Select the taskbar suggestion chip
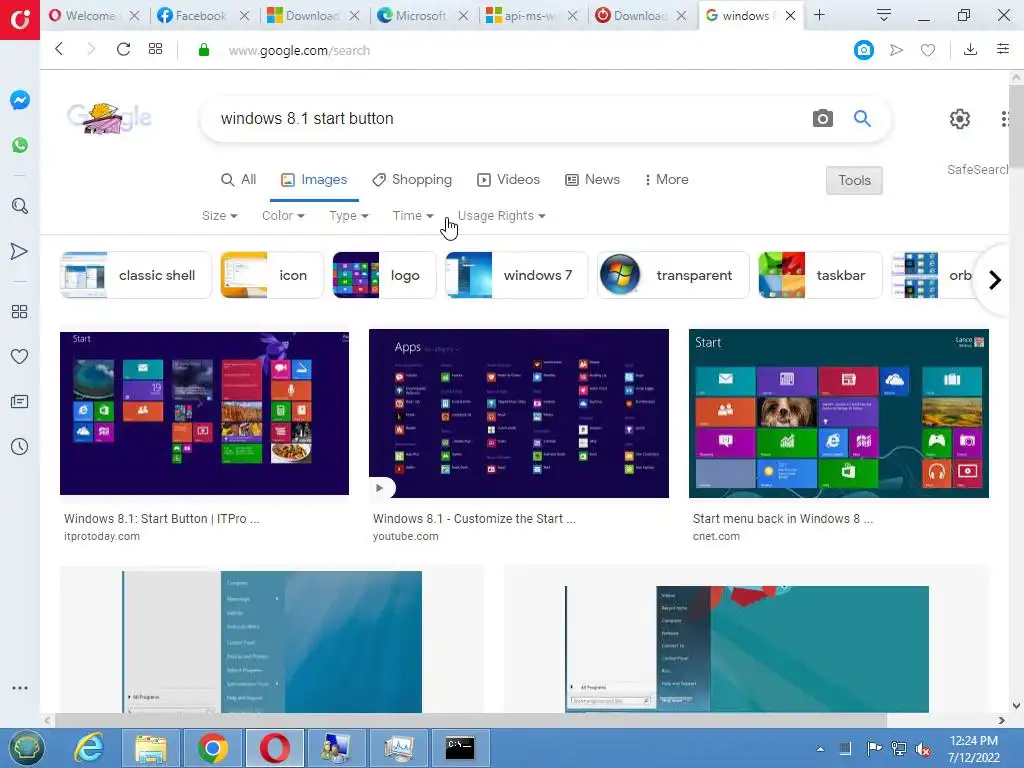The height and width of the screenshot is (768, 1024). coord(820,275)
